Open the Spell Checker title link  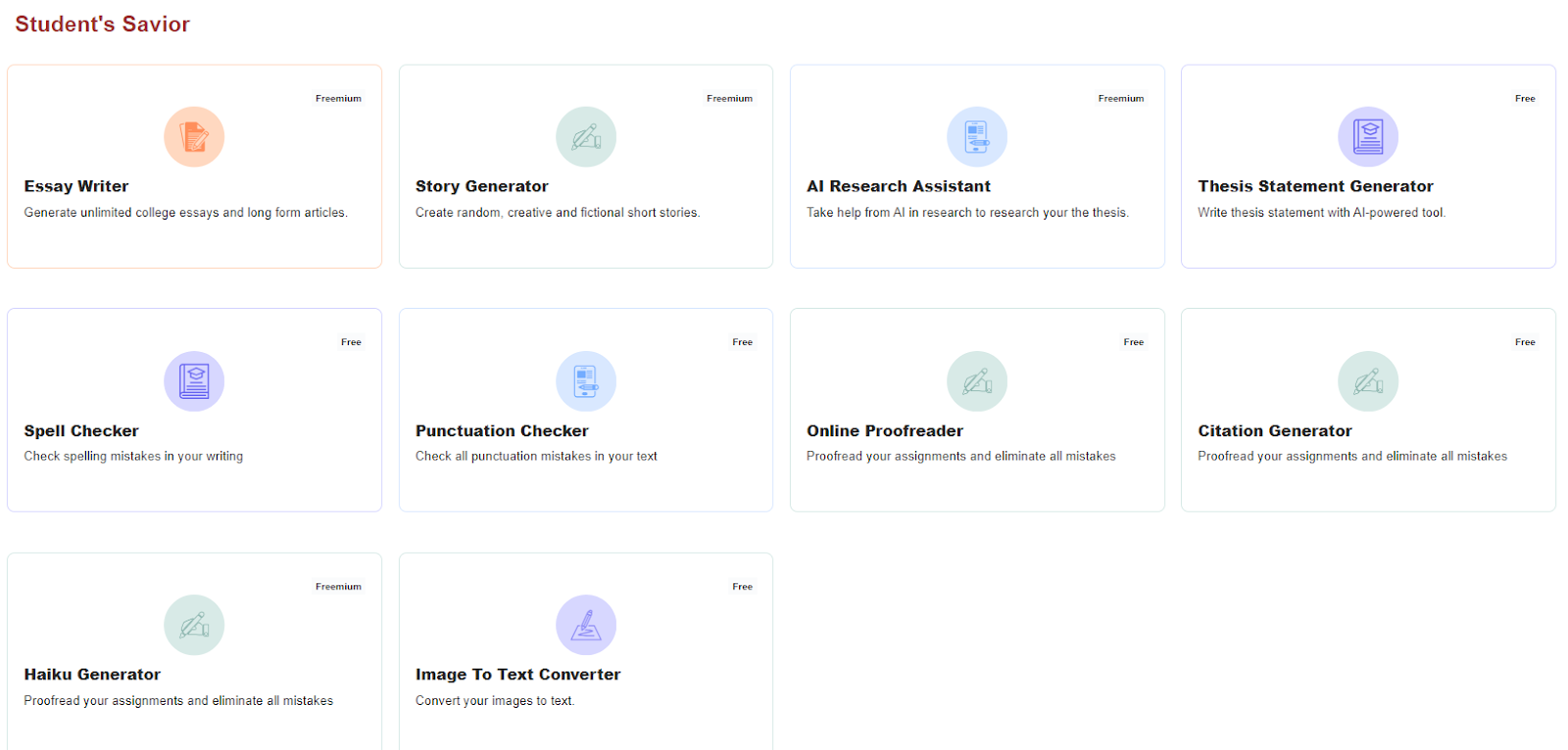[x=81, y=430]
